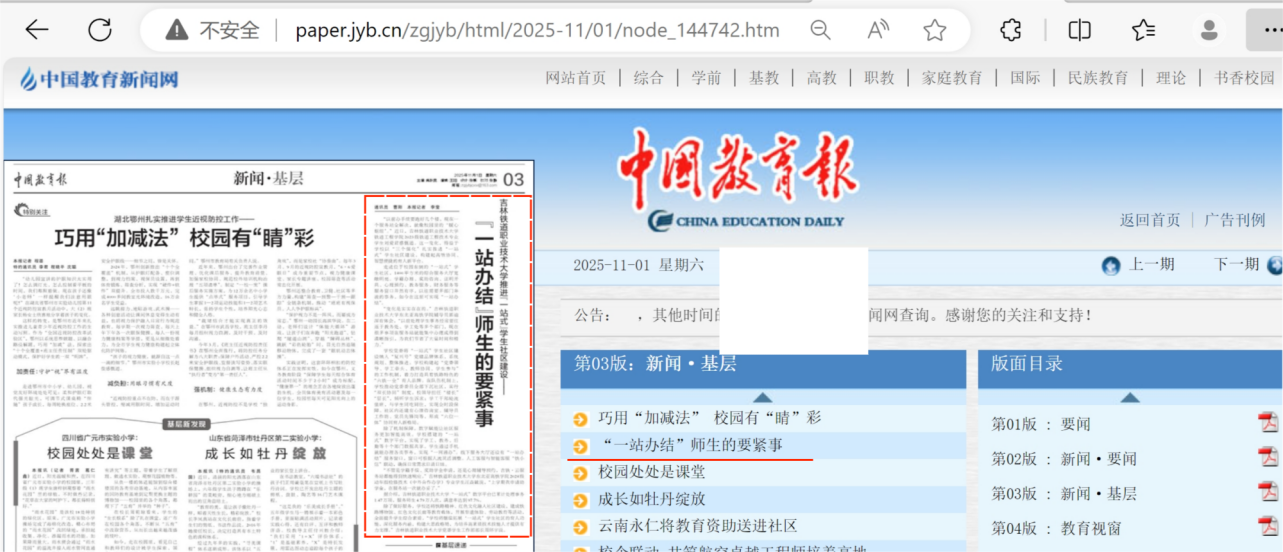The image size is (1283, 552).
Task: Download the PDF for 第04版
Action: (x=1268, y=526)
